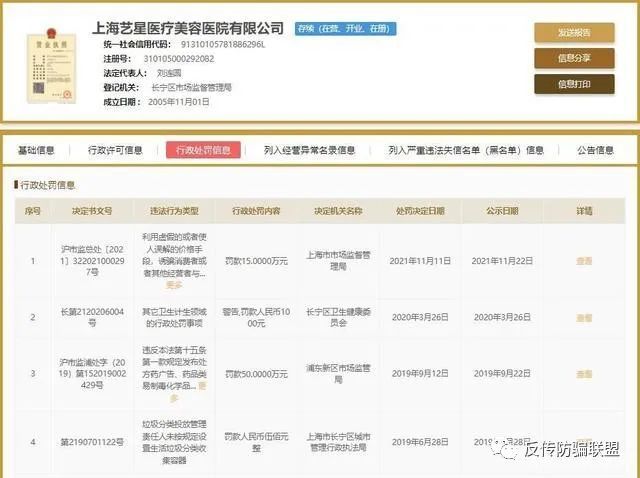Click document number 长第2120206004号
This screenshot has height=478, width=640.
click(92, 318)
